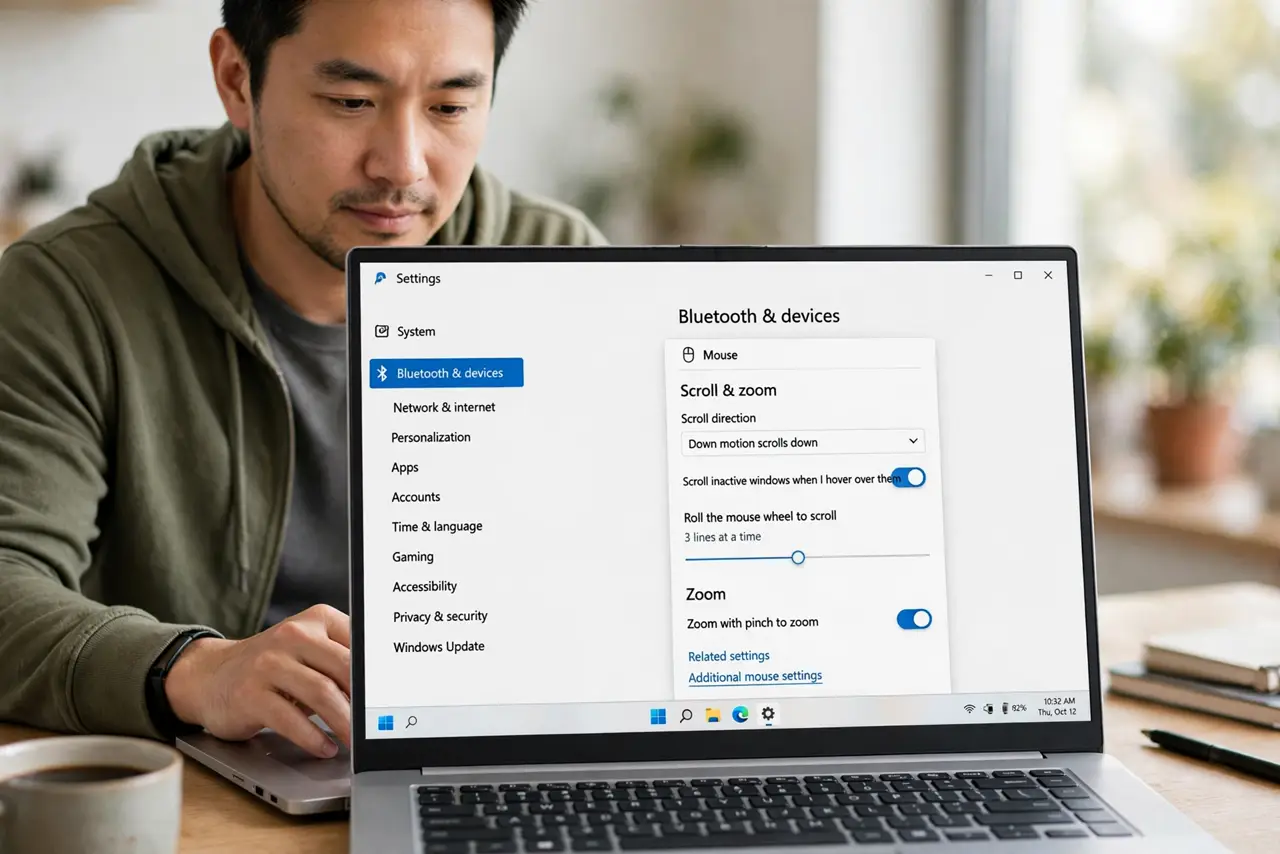Maximize the Settings window
Image resolution: width=1280 pixels, height=854 pixels.
1018,275
